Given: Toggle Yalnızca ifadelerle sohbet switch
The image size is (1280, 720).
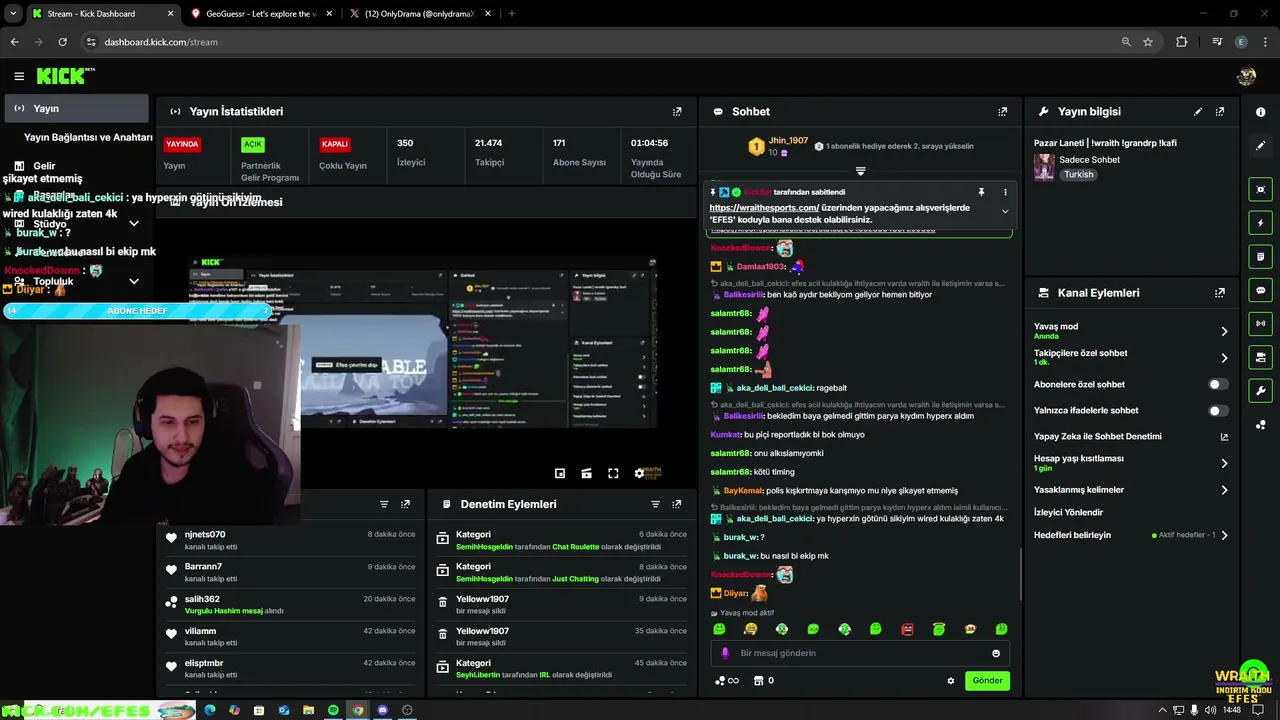Looking at the screenshot, I should 1217,411.
